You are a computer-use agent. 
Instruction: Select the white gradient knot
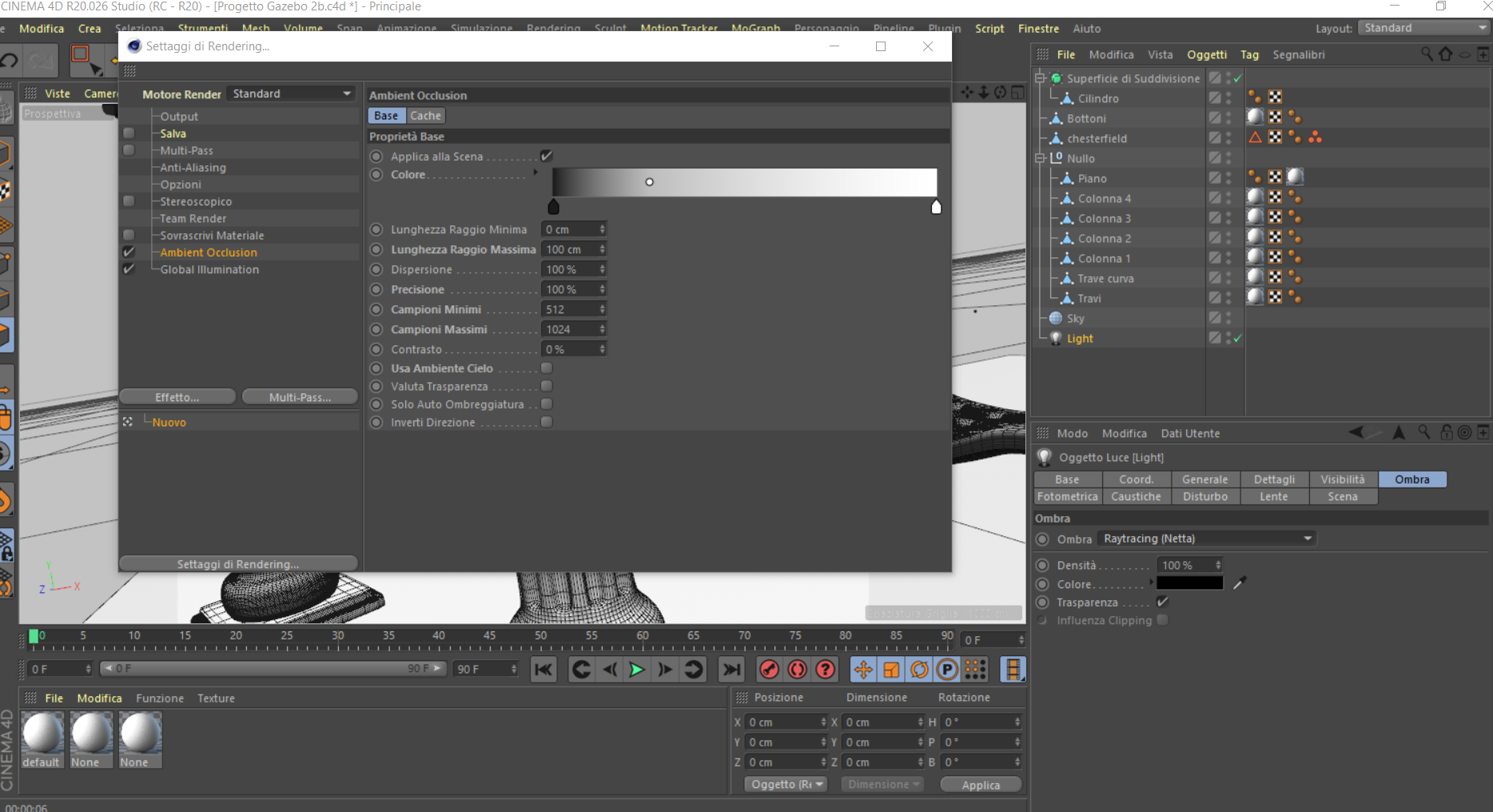pyautogui.click(x=936, y=207)
